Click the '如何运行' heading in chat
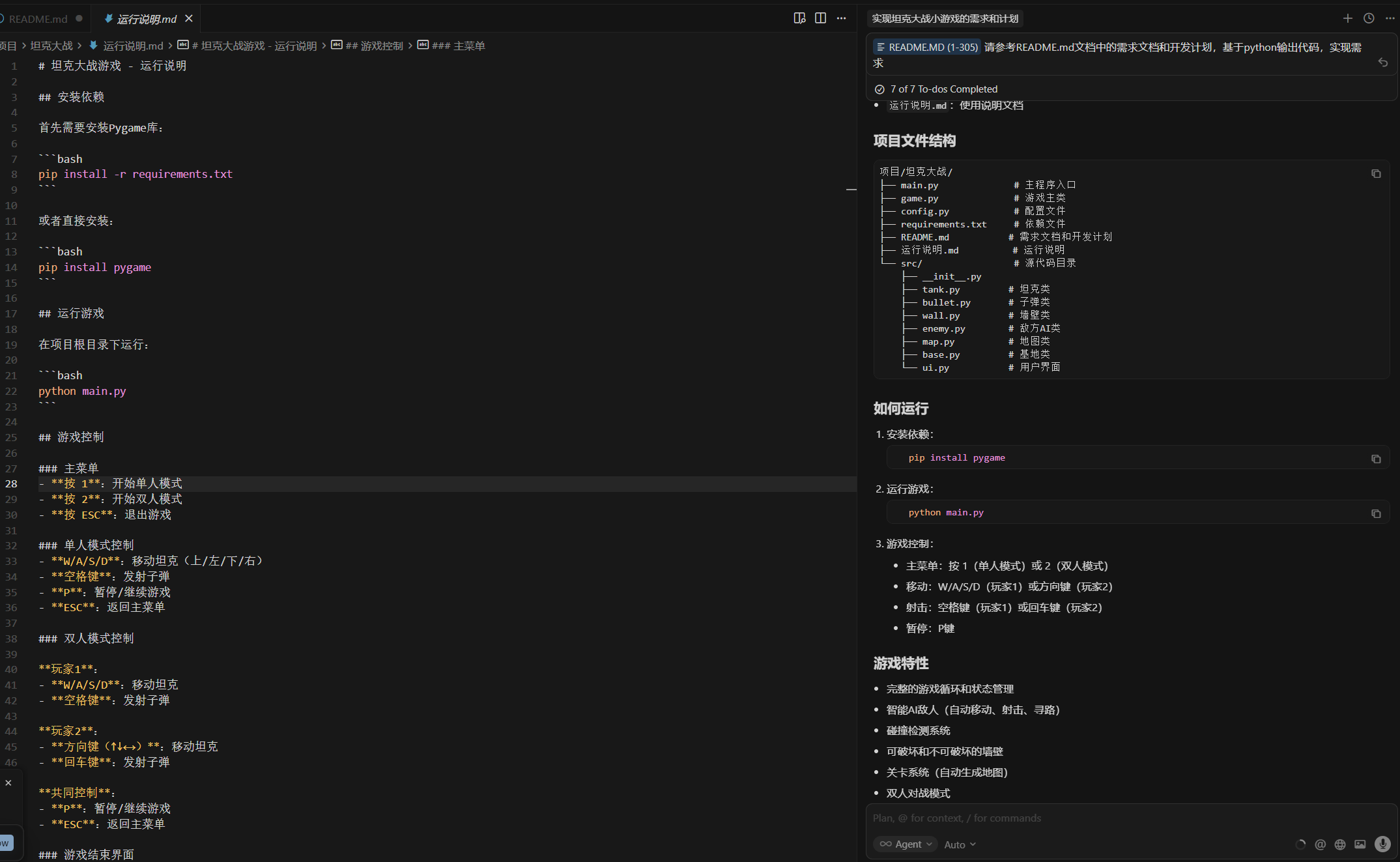Image resolution: width=1400 pixels, height=862 pixels. [x=901, y=409]
